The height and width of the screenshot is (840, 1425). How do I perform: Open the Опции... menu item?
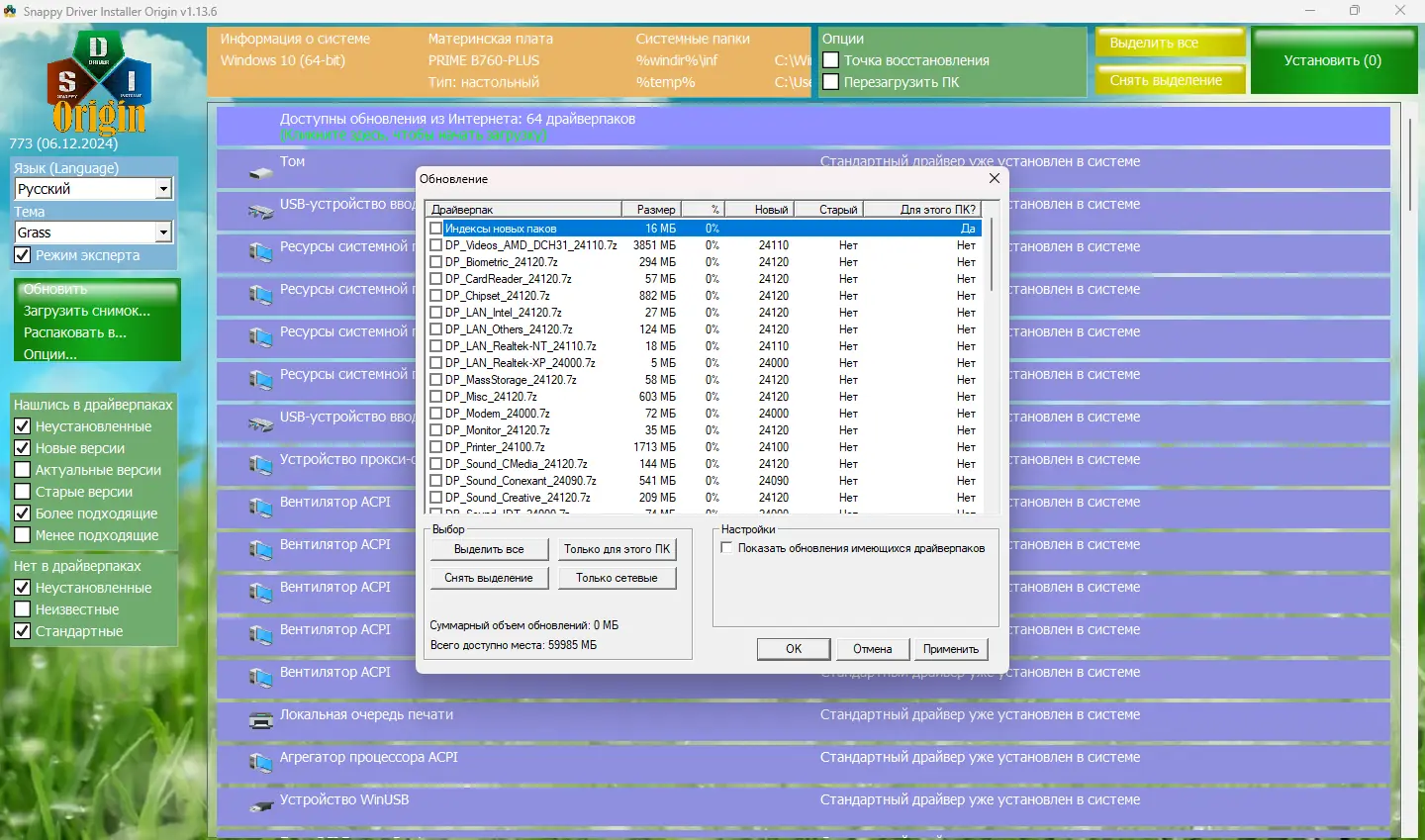(50, 354)
